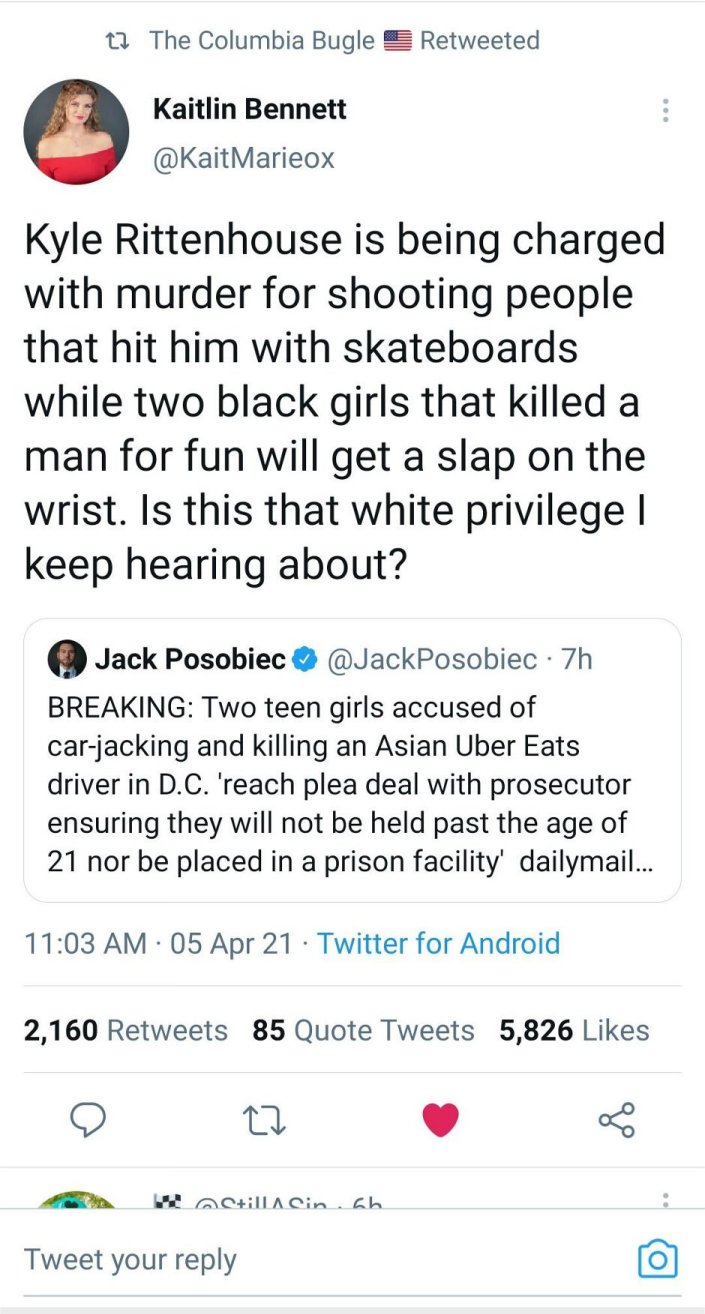Retweet this tweet using the arrows icon

coord(267,1119)
